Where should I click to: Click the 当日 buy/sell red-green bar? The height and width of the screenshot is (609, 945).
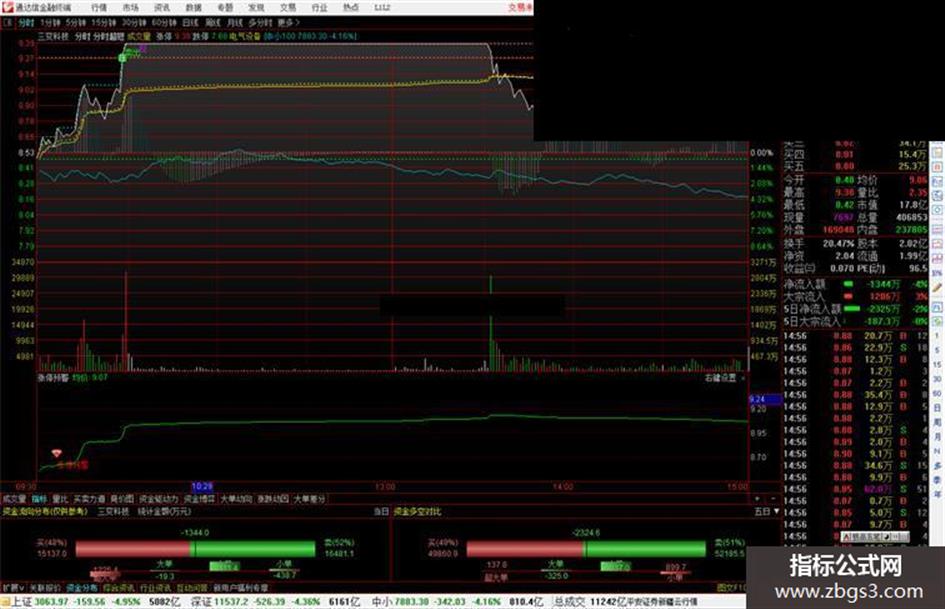coord(195,548)
